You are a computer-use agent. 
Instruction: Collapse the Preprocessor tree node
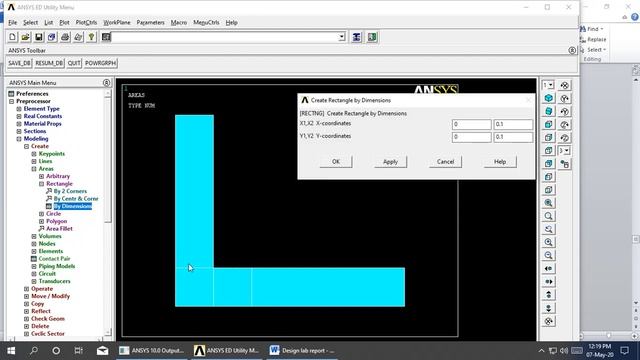(11, 101)
